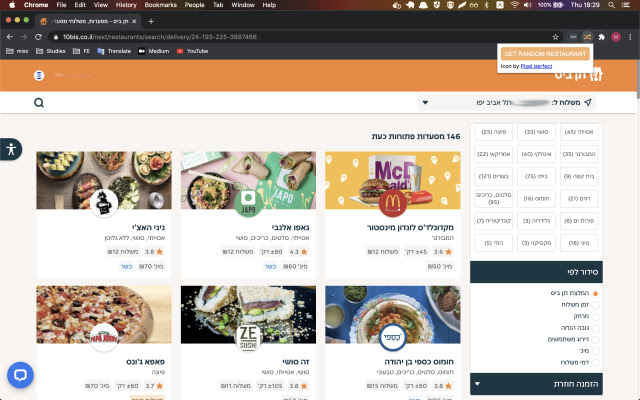
Task: Filter by חומוס (16) cuisine
Action: pos(536,198)
